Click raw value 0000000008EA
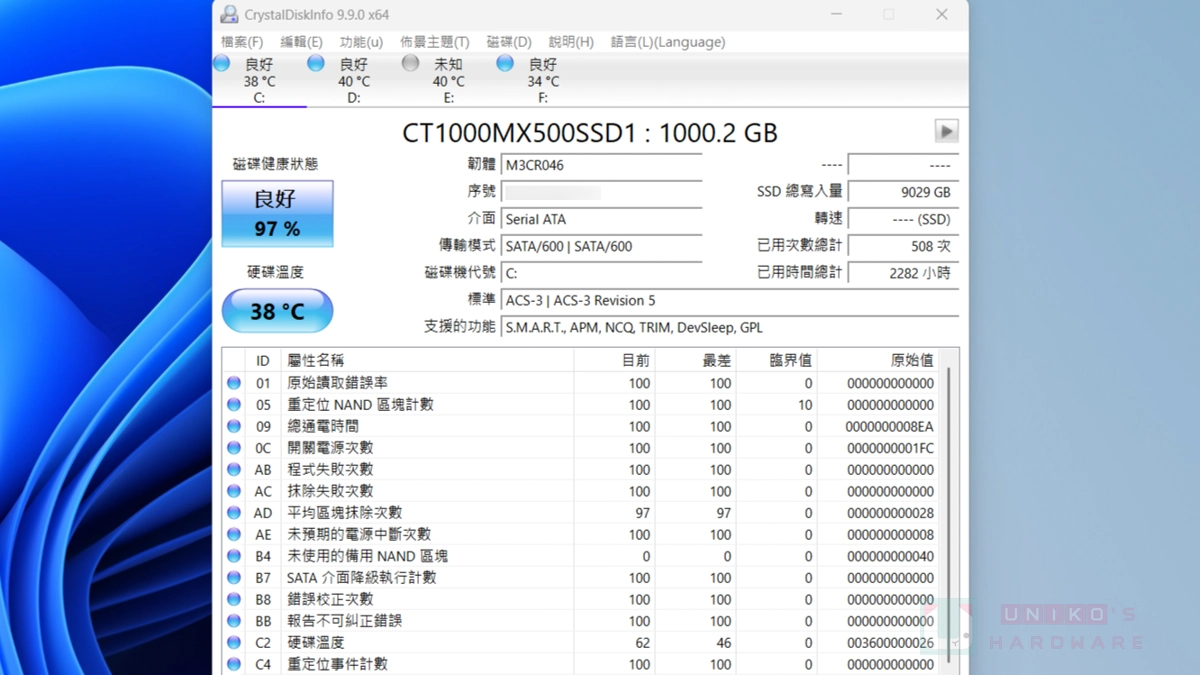 pyautogui.click(x=890, y=426)
